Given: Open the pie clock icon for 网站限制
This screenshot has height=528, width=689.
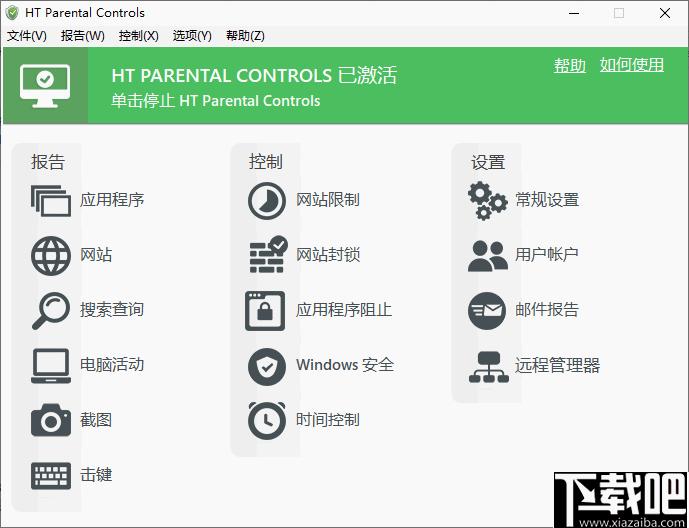Looking at the screenshot, I should (x=267, y=201).
